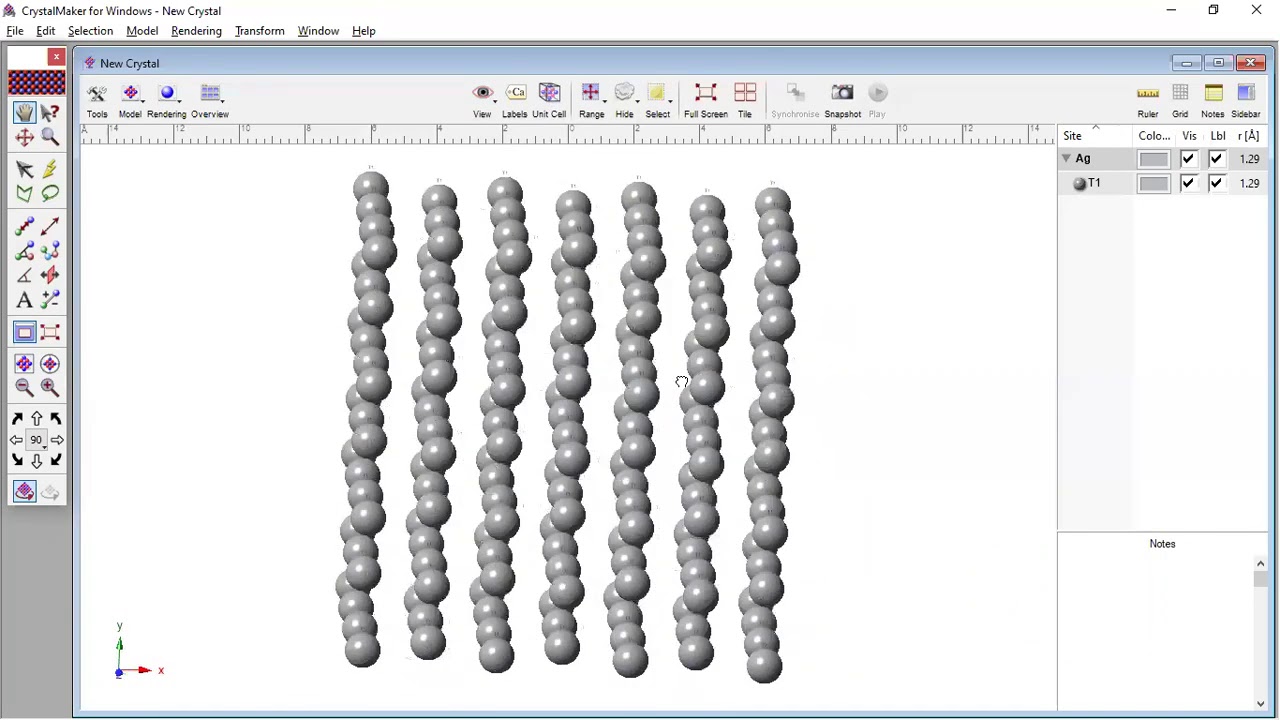Uncheck visibility for Ag
This screenshot has height=720, width=1280.
[x=1188, y=159]
